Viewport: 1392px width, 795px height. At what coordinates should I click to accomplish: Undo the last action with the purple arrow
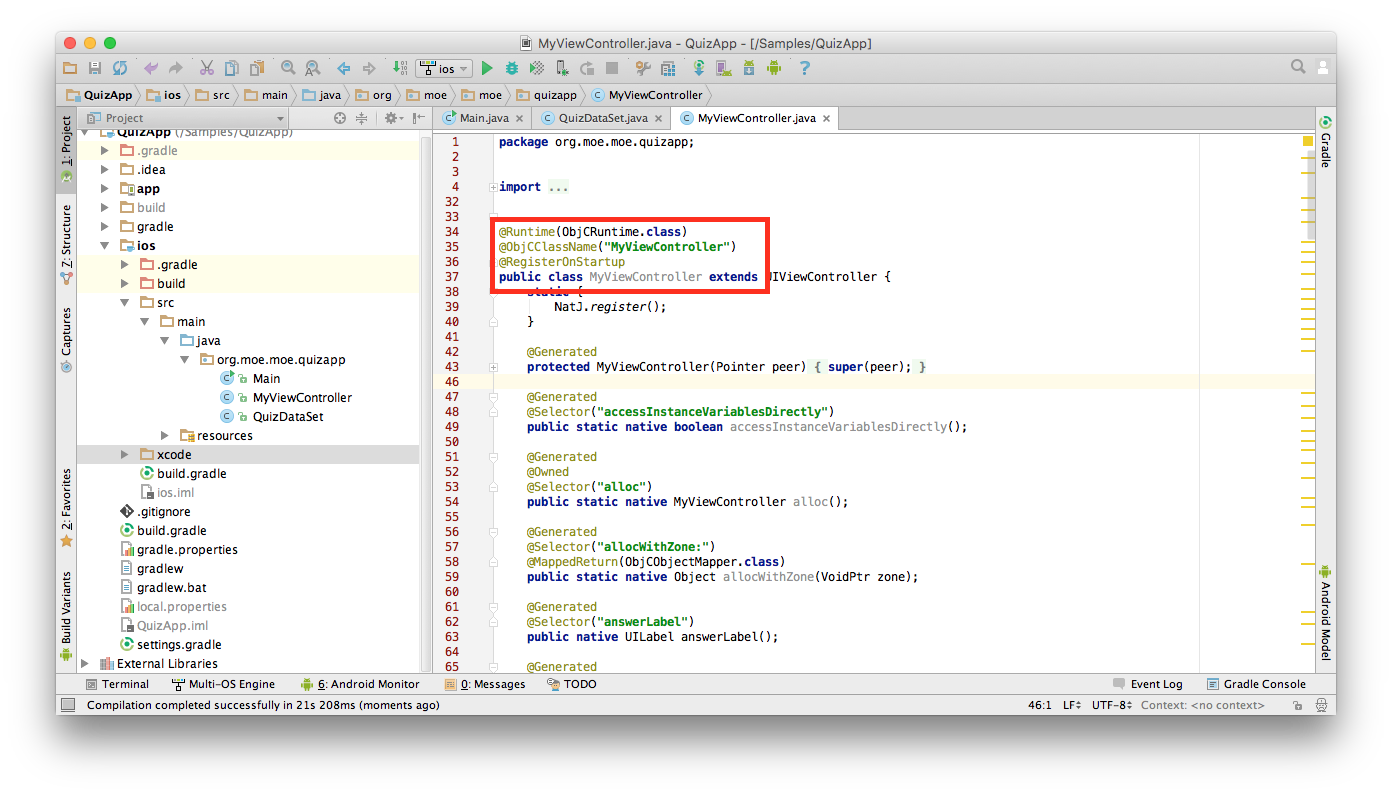[x=151, y=68]
